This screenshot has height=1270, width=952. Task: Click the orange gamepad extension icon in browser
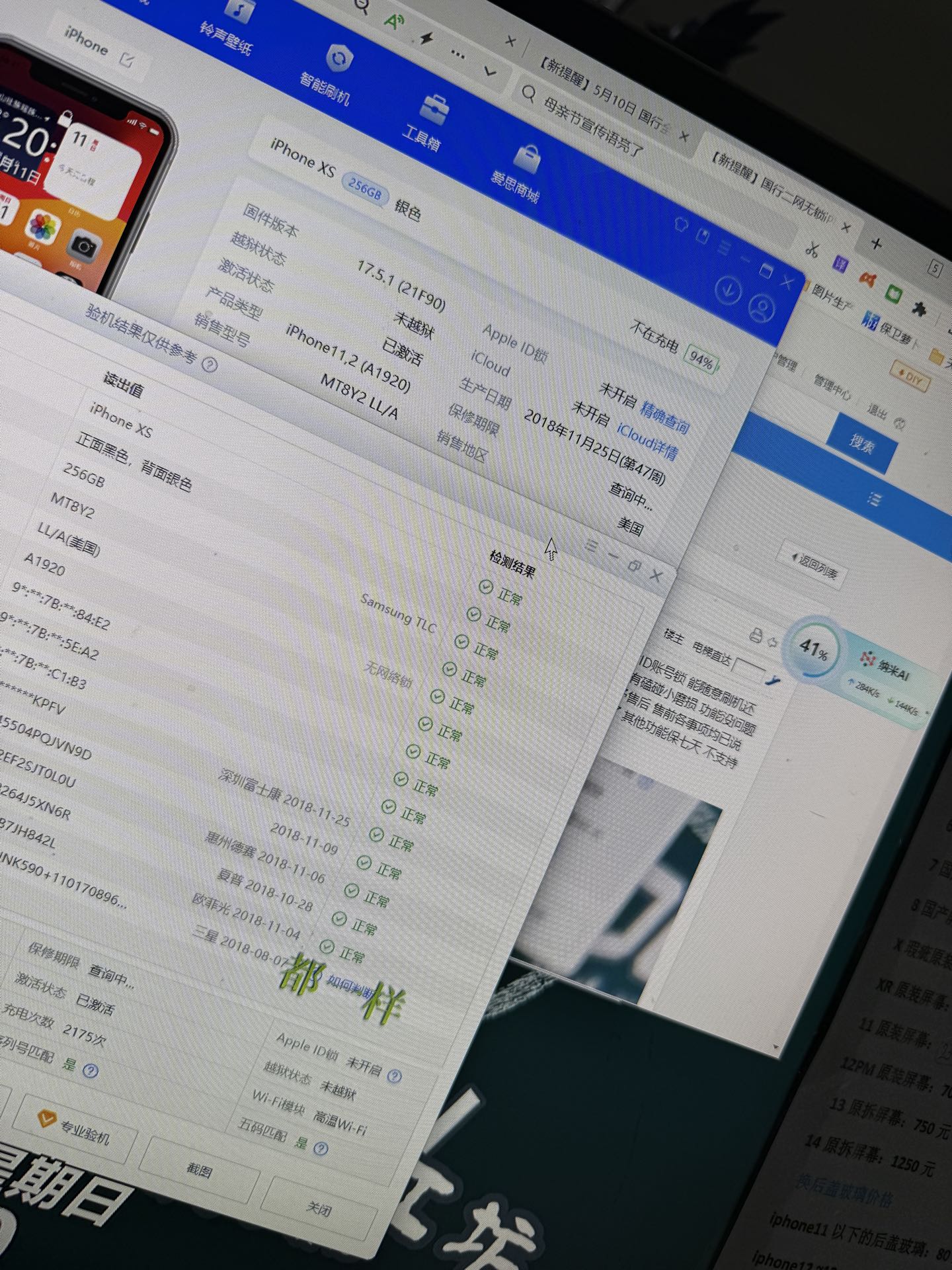(x=867, y=278)
